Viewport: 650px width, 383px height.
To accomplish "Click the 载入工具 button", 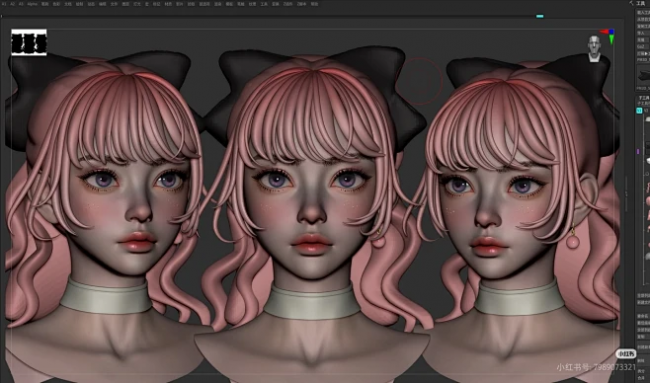I will pyautogui.click(x=643, y=12).
